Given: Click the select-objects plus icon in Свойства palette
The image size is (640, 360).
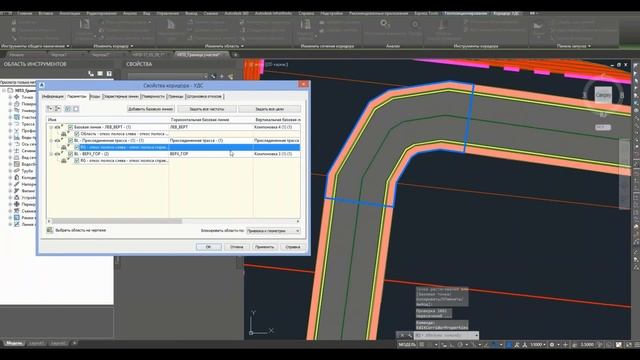Looking at the screenshot, I should point(222,76).
